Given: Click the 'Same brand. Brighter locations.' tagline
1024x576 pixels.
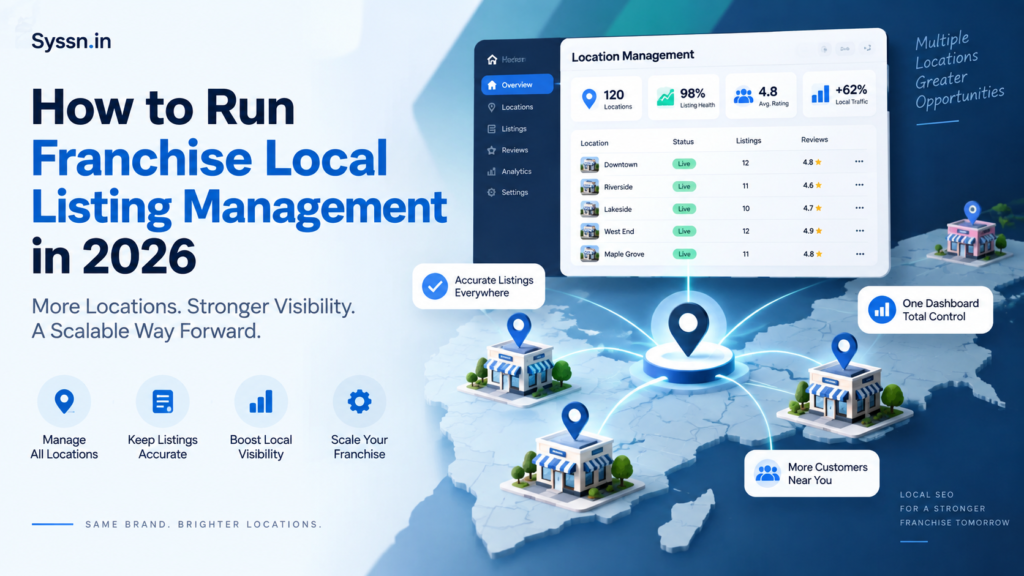Looking at the screenshot, I should 203,524.
